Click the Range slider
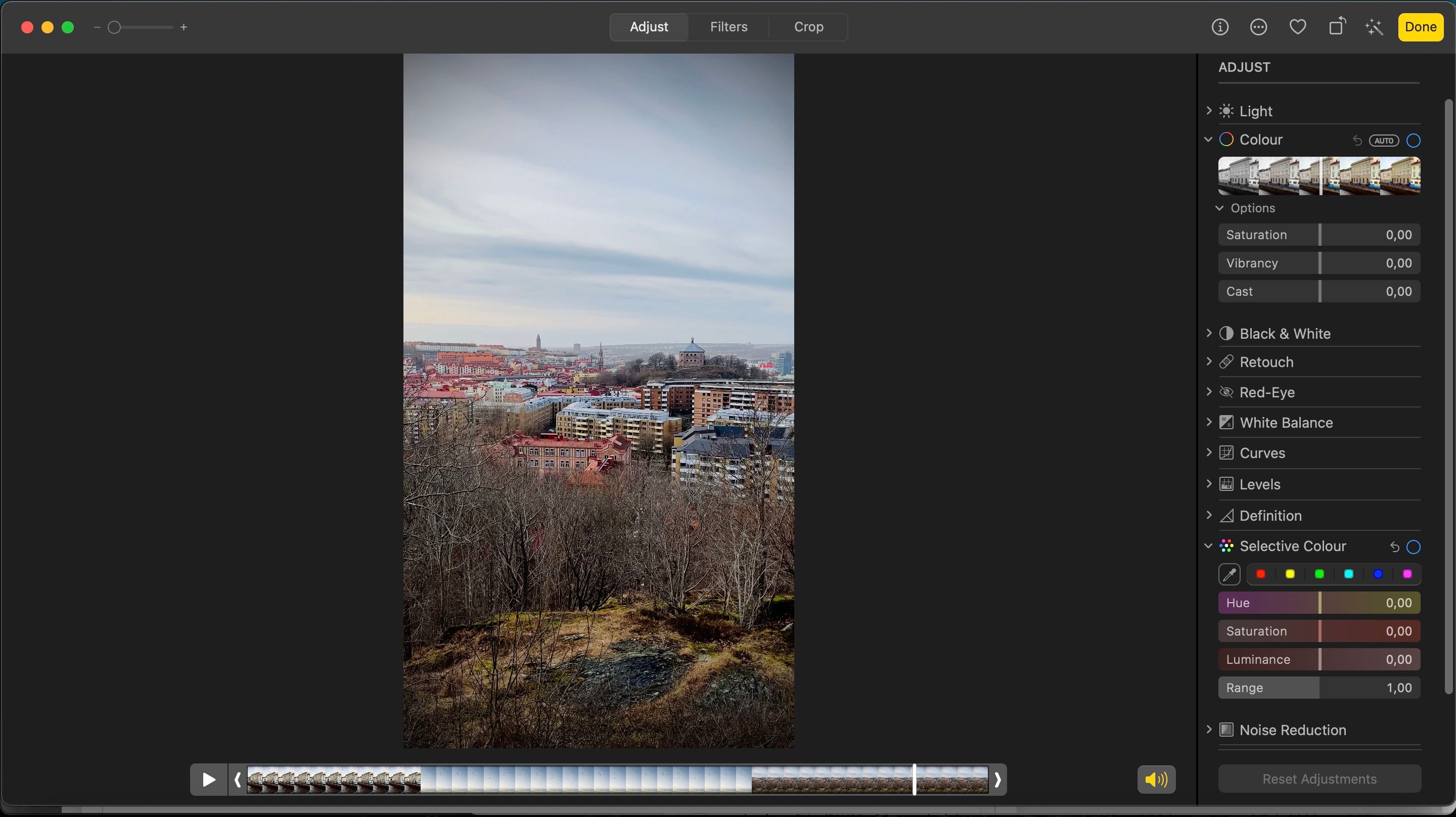 pos(1319,688)
